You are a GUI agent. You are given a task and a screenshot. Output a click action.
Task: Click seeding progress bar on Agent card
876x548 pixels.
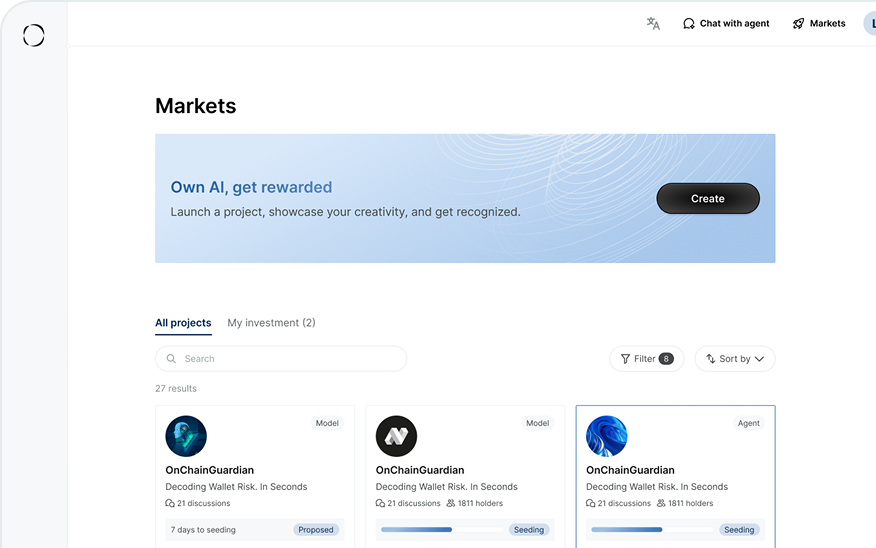click(653, 530)
